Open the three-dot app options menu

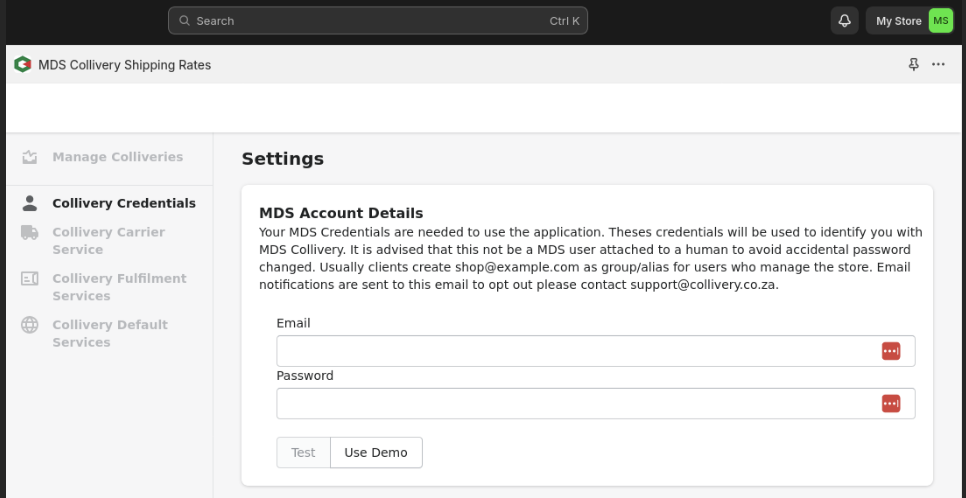[938, 65]
